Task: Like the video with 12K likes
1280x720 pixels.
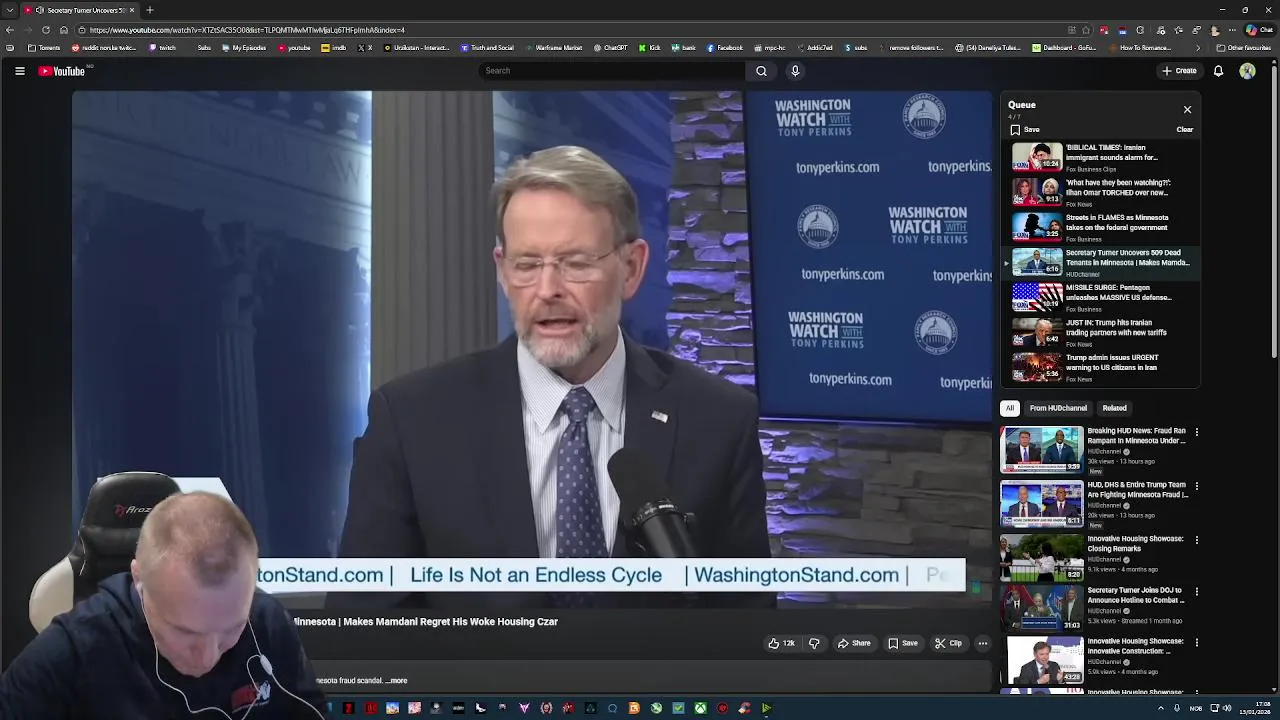Action: click(x=782, y=644)
